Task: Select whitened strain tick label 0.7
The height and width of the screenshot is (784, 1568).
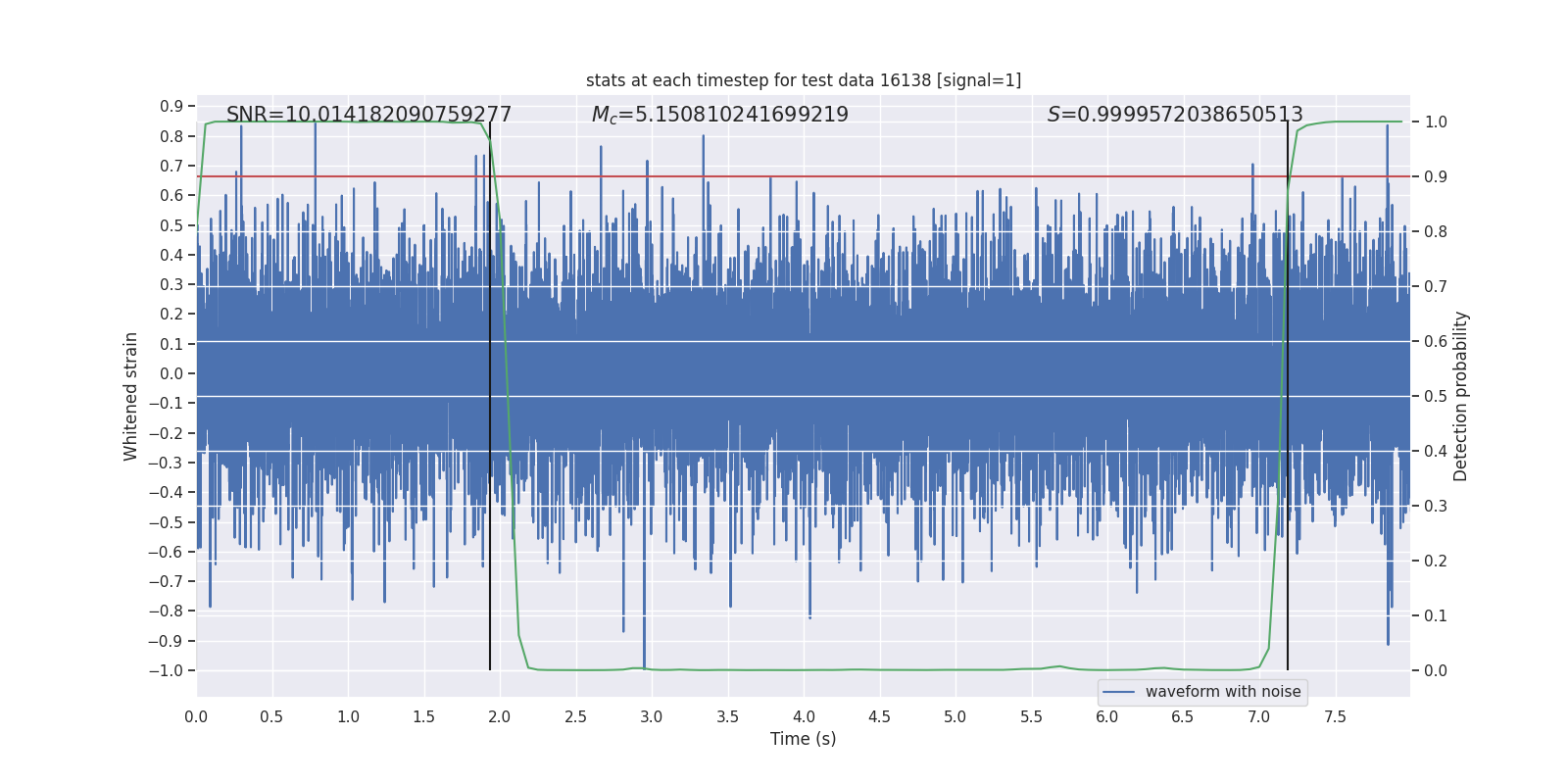Action: point(171,166)
